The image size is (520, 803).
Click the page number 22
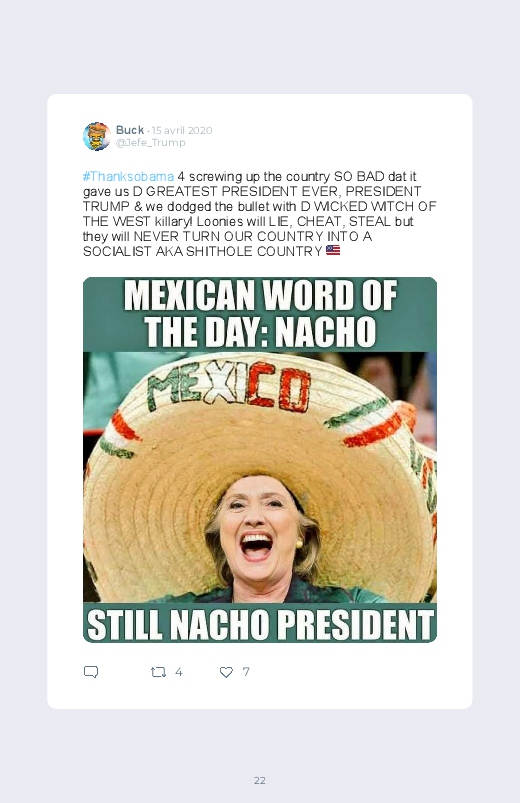(x=260, y=780)
